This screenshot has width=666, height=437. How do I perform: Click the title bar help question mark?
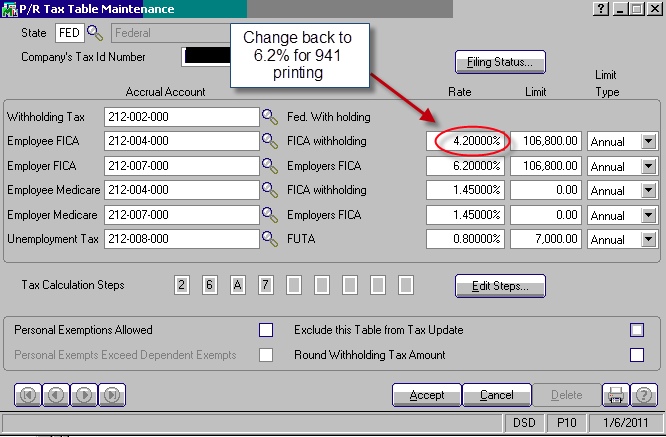pos(601,8)
